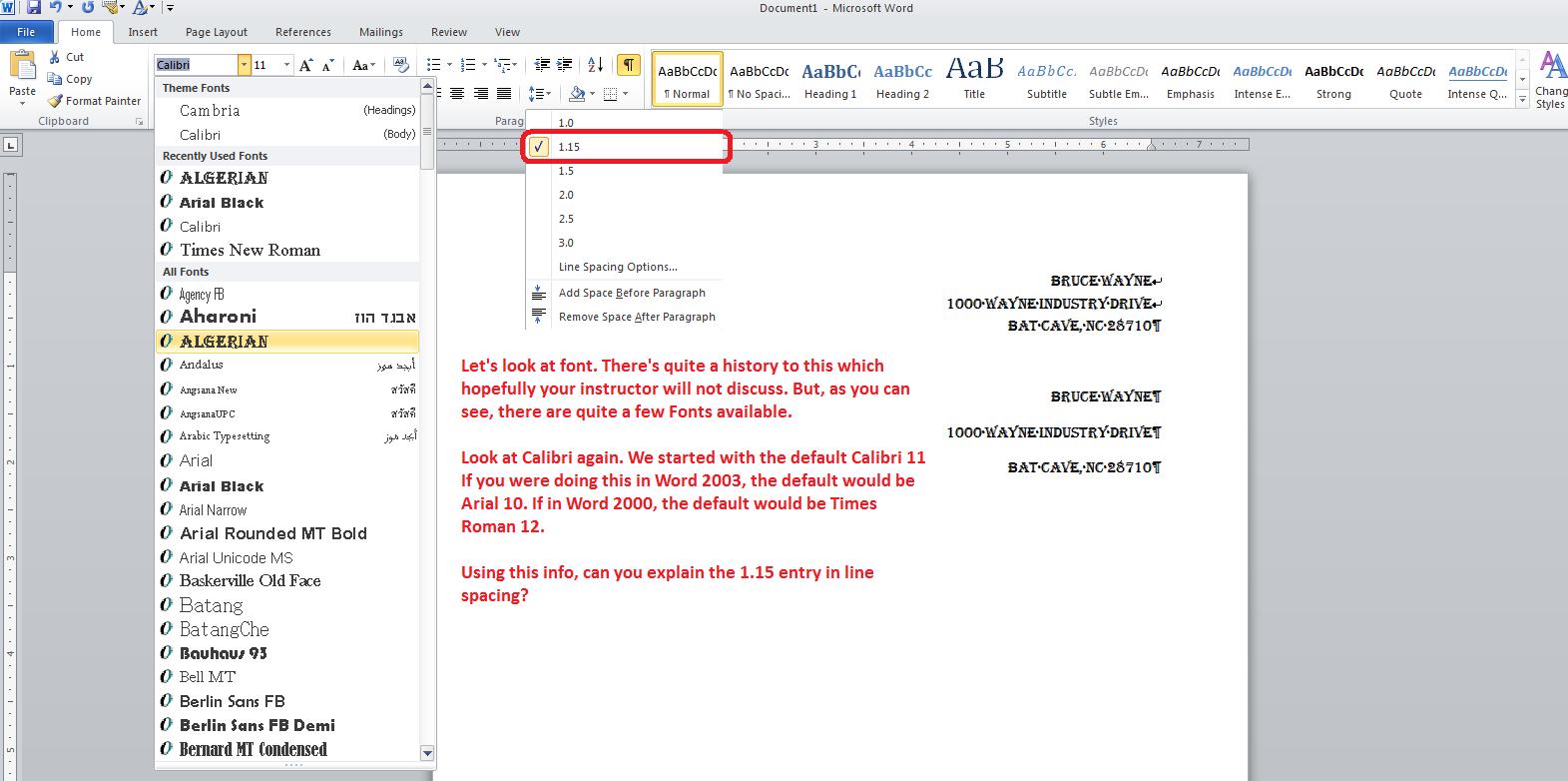Screen dimensions: 1568x781
Task: Click Remove Space After Paragraph
Action: point(624,317)
